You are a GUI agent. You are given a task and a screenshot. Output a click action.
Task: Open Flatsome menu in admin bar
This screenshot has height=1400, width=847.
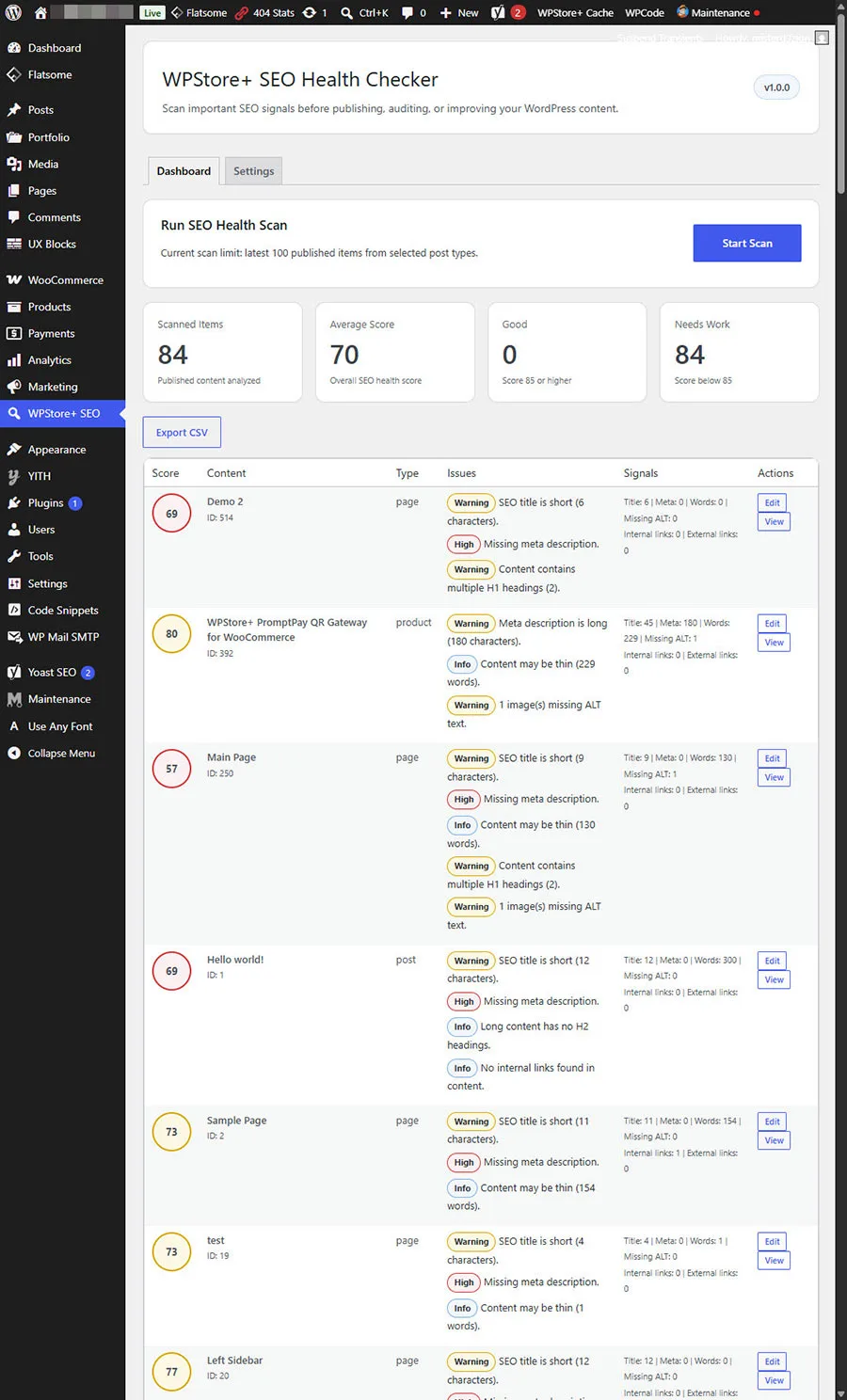(199, 13)
